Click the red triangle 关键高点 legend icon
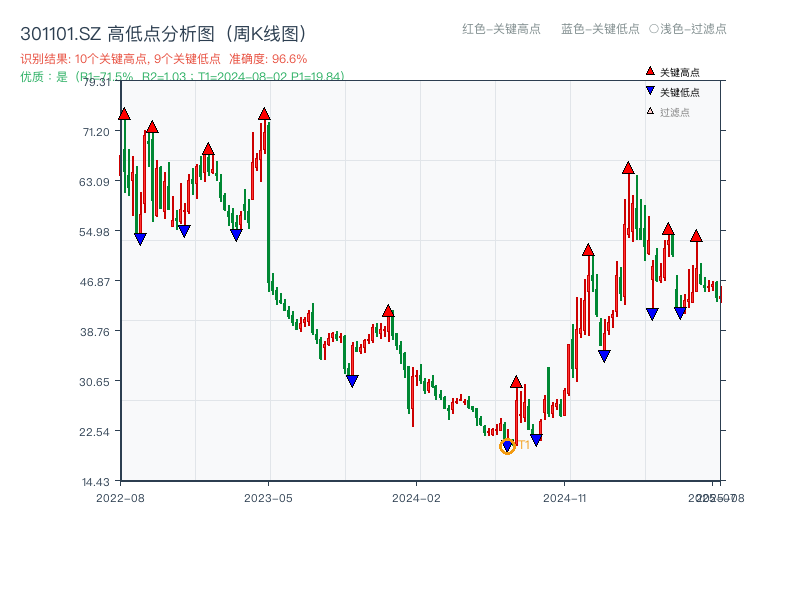800x600 pixels. pyautogui.click(x=650, y=71)
